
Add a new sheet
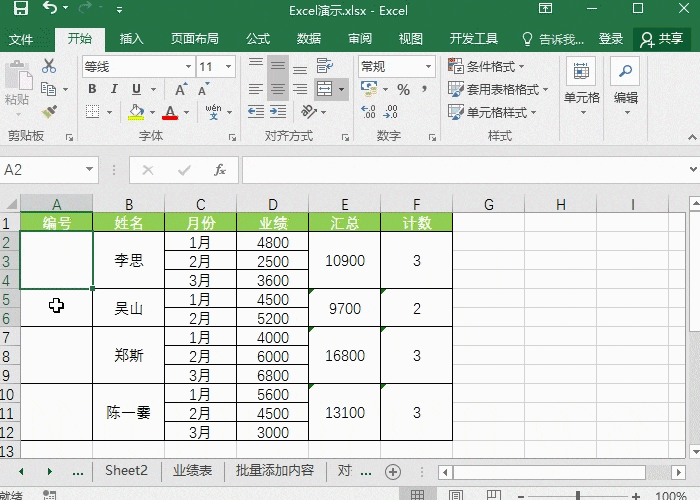[x=393, y=472]
